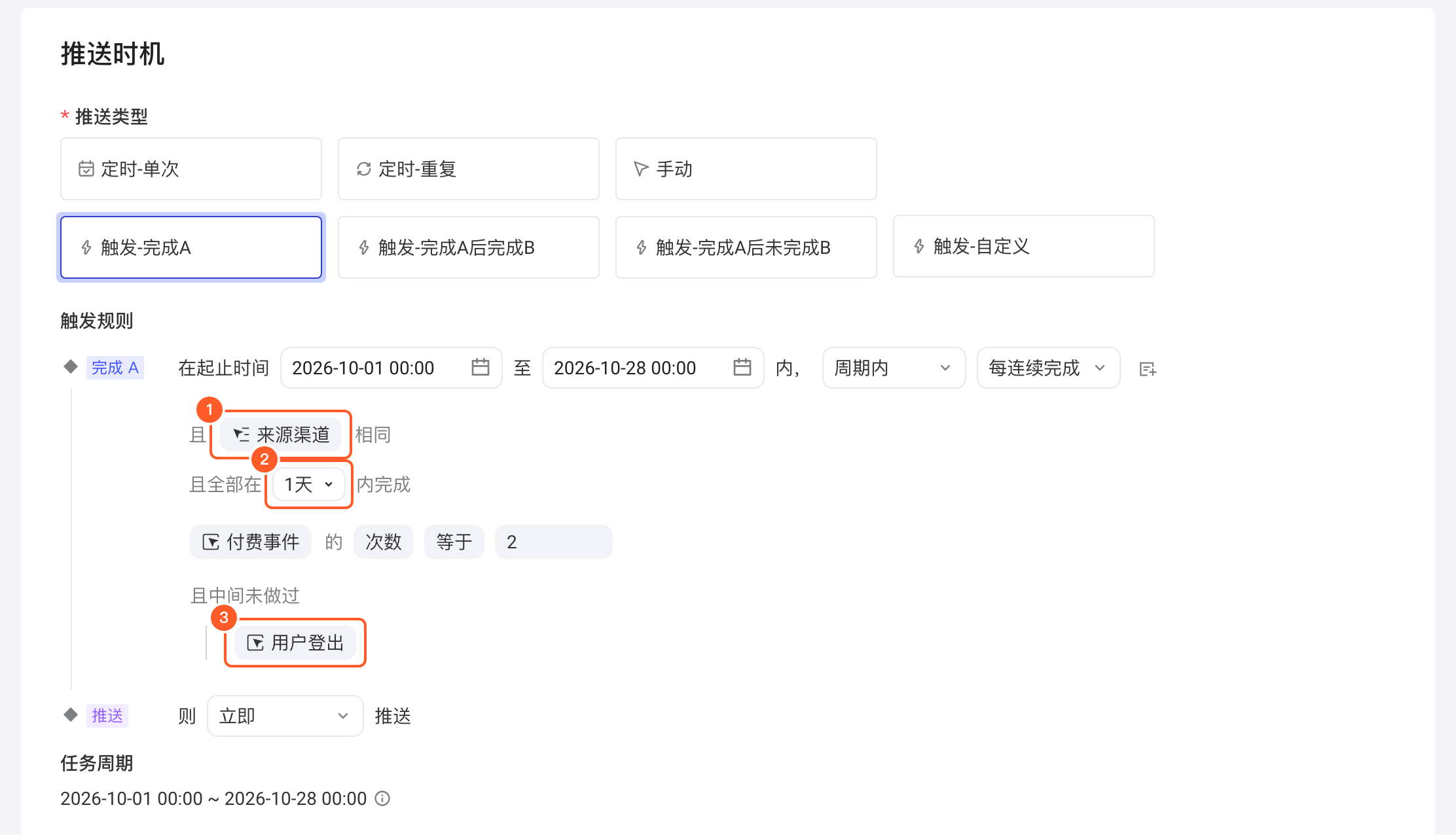This screenshot has width=1456, height=835.
Task: Click the value field containing 2
Action: (554, 542)
